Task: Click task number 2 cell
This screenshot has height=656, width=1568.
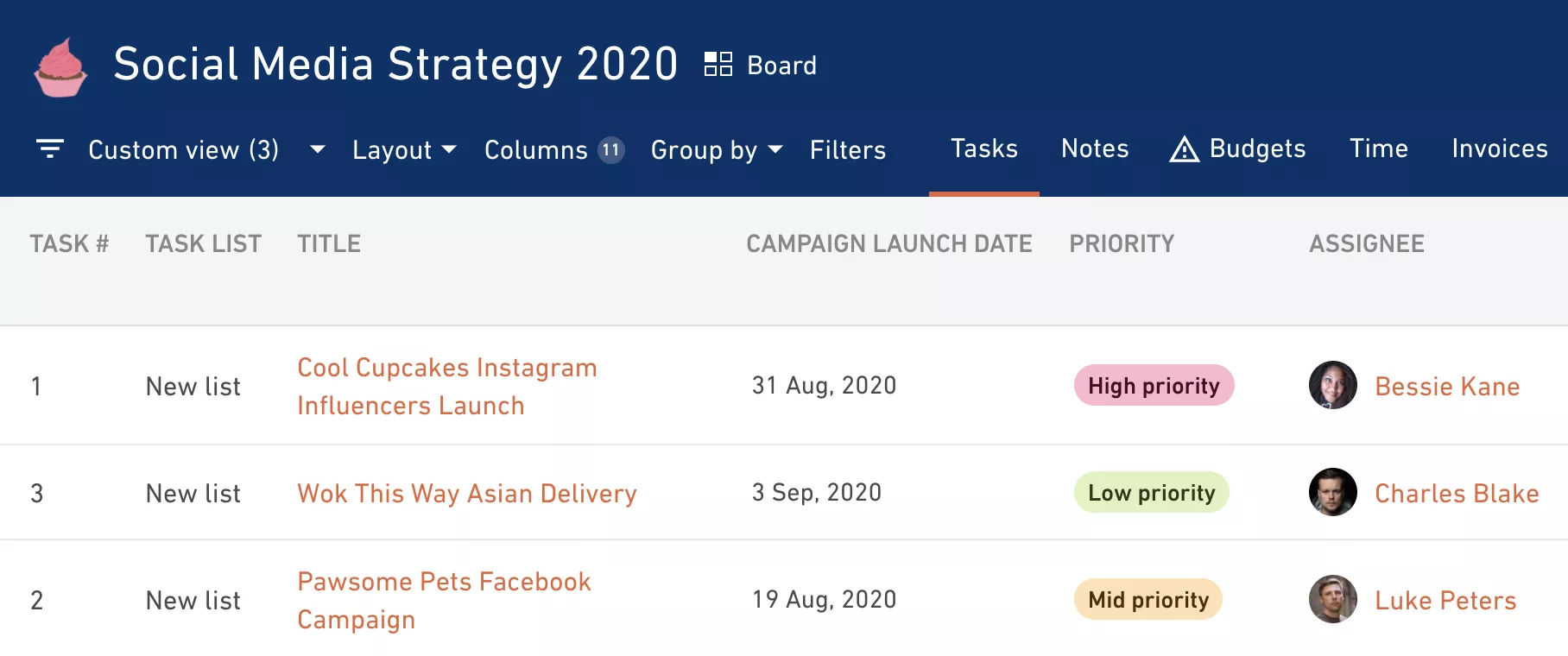Action: pos(36,600)
